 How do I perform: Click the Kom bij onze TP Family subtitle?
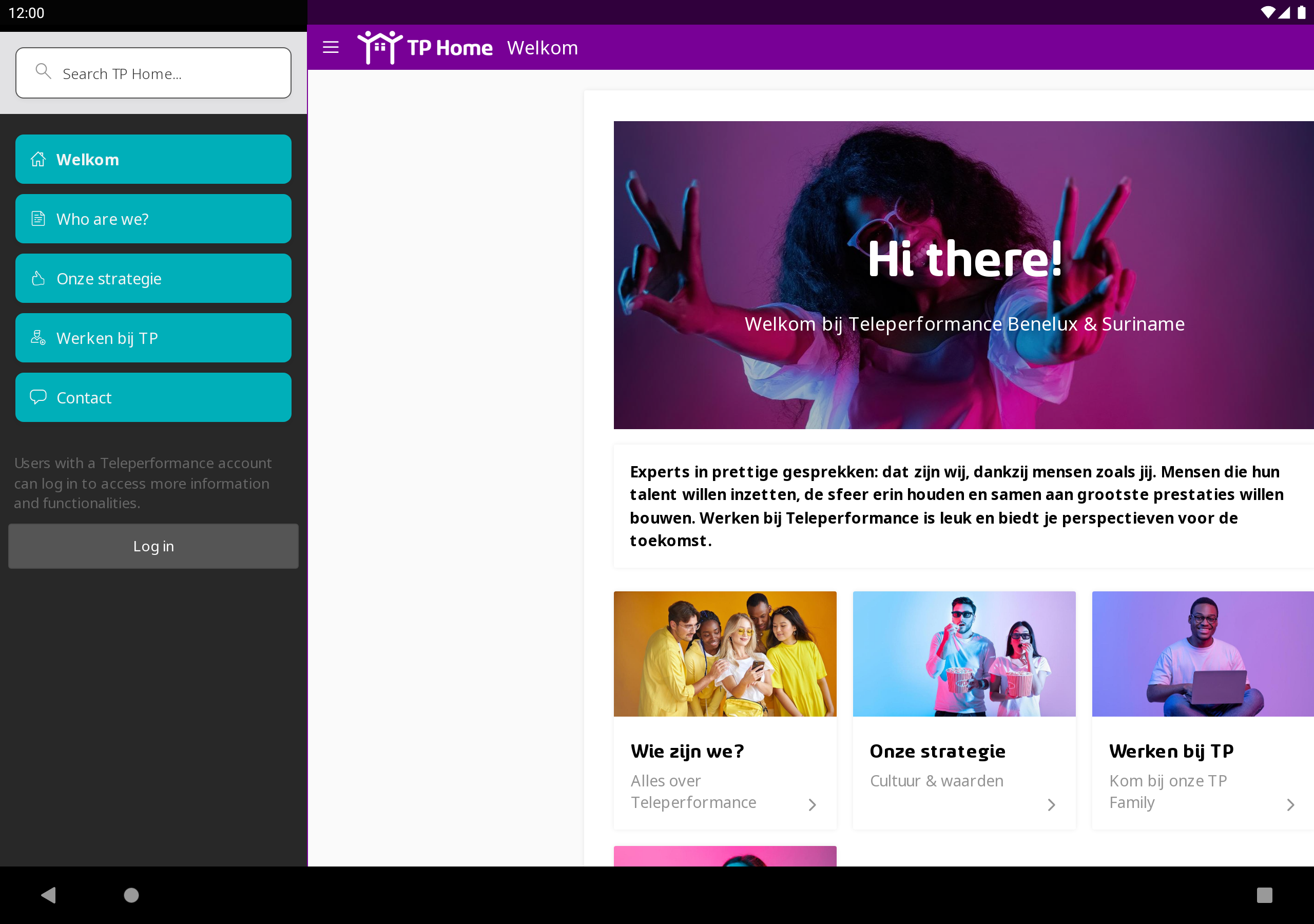point(1168,792)
